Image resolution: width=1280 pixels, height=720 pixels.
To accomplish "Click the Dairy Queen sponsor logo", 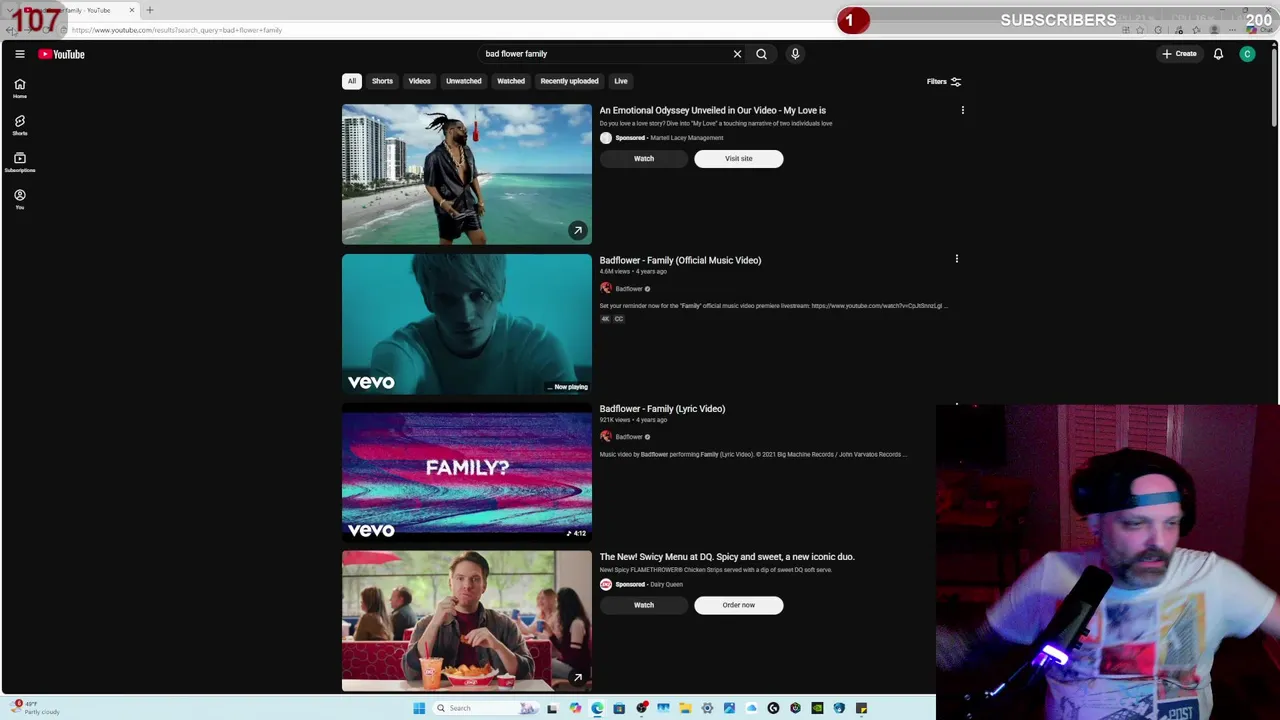I will [605, 584].
